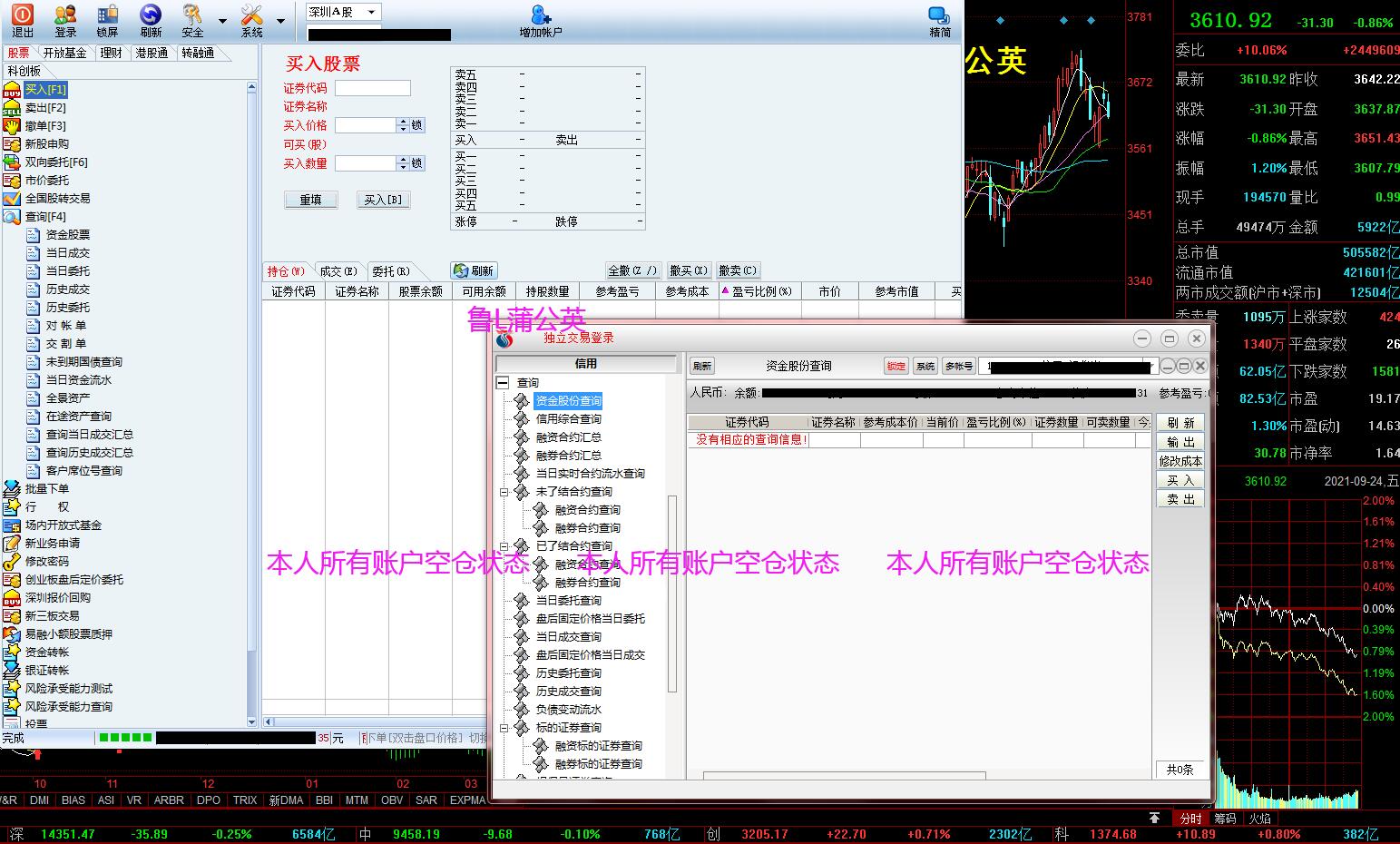Switch to the 港股通 tab
The image size is (1400, 844).
[x=152, y=54]
